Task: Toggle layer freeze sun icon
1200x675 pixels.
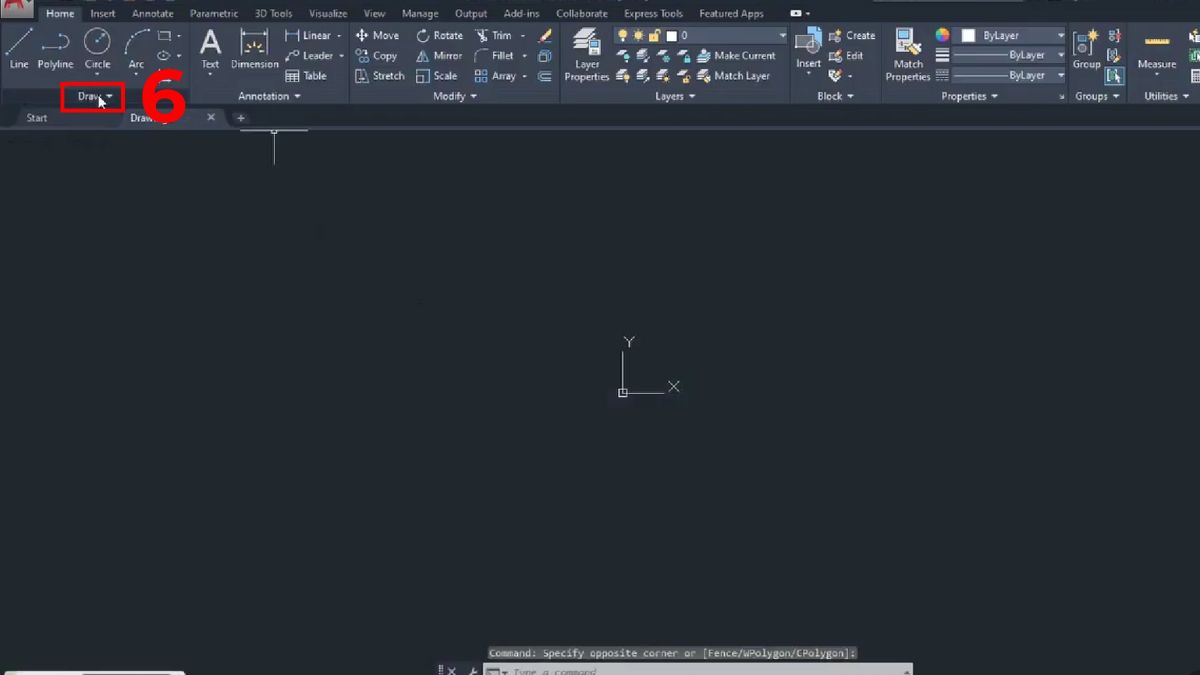Action: (x=639, y=34)
